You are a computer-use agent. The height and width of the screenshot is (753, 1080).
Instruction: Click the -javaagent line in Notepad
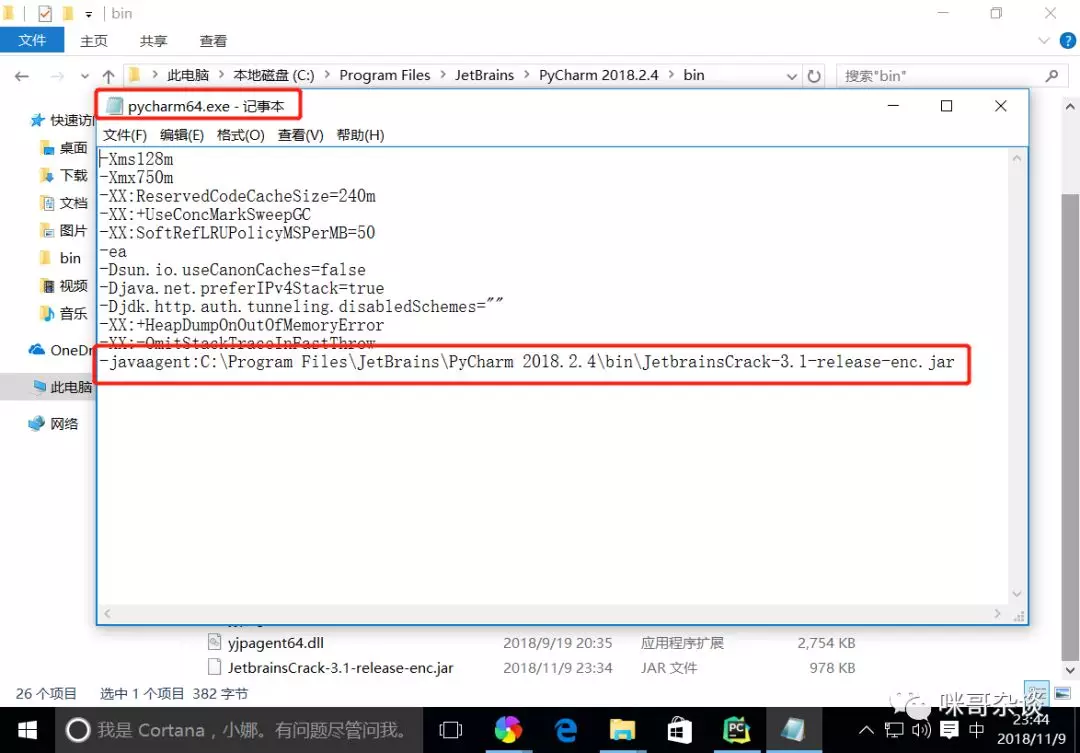coord(528,362)
